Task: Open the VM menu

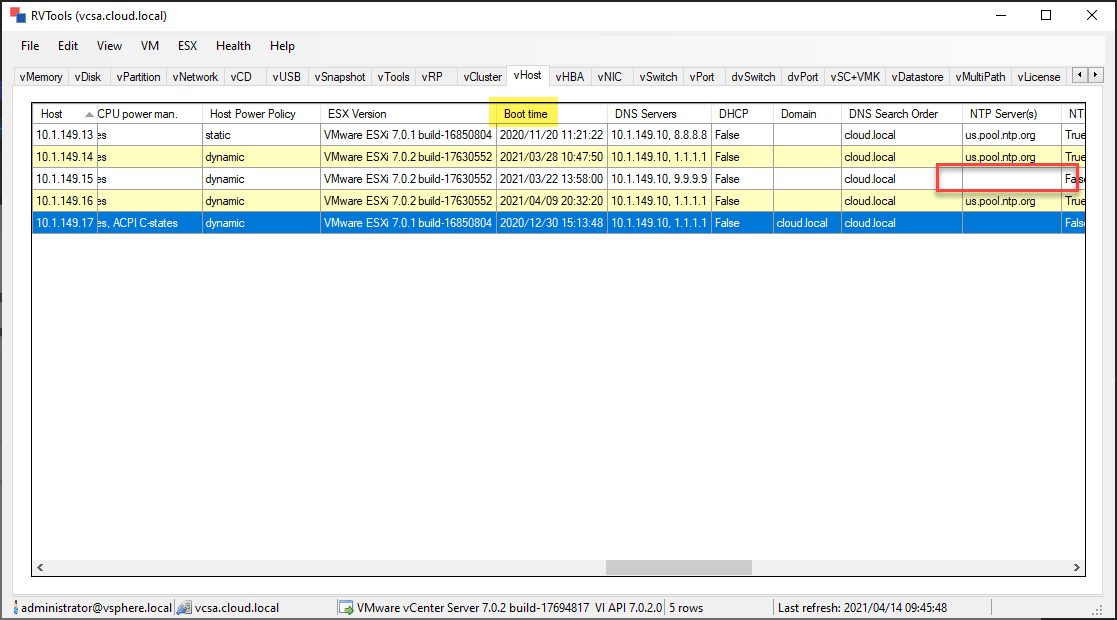Action: [150, 46]
